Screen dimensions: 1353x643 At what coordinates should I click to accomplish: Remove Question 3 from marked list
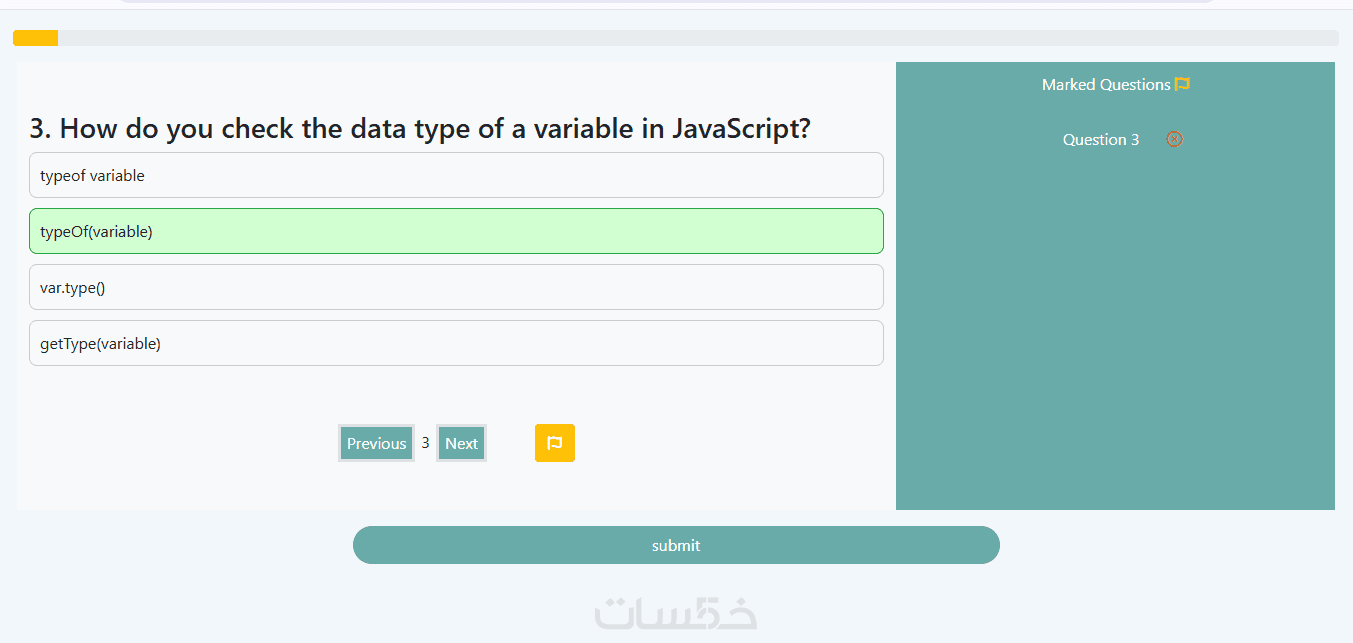pos(1174,139)
